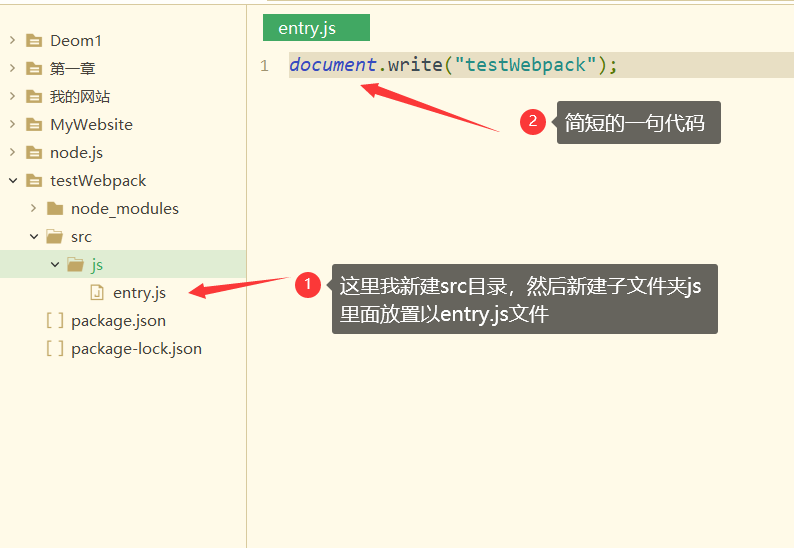Expand the Deom1 folder chevron
The image size is (794, 548).
coord(13,40)
